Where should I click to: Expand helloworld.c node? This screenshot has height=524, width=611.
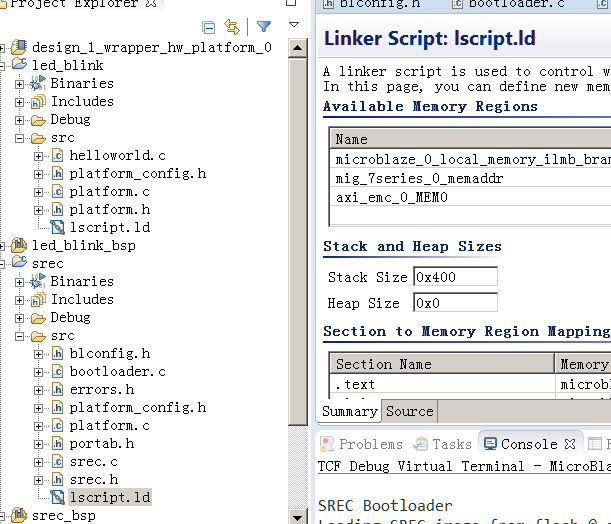click(38, 156)
